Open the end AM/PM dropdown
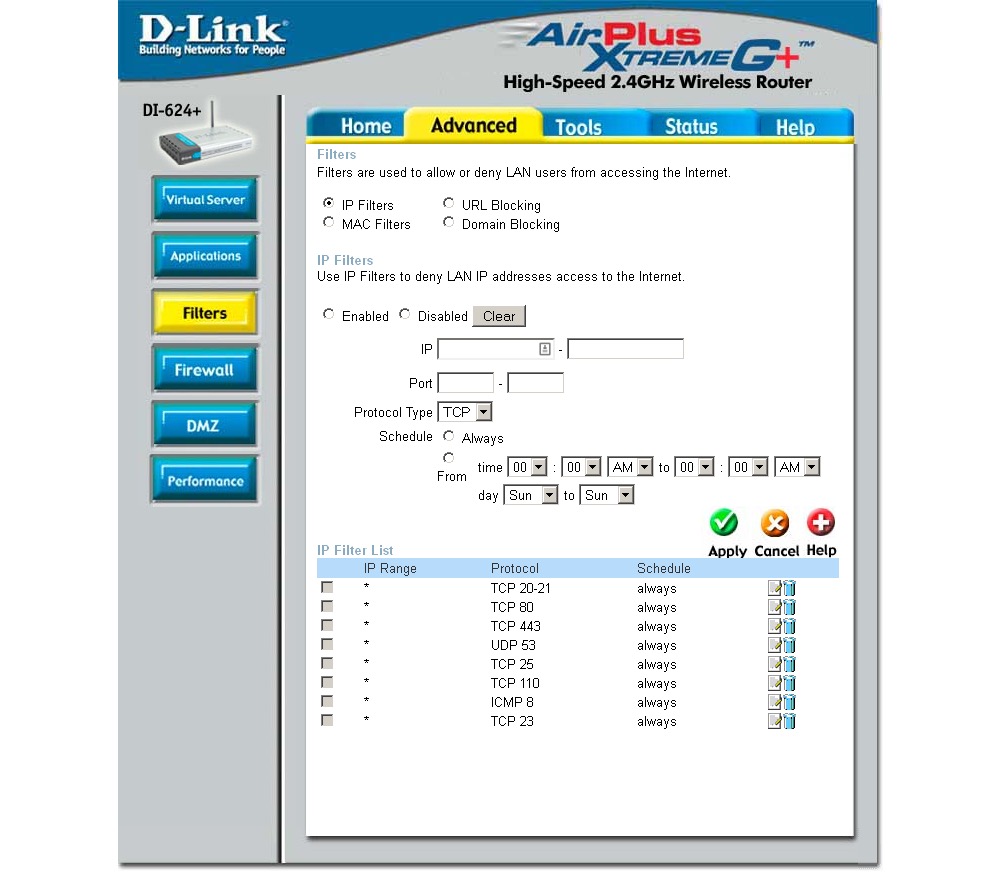Image resolution: width=1008 pixels, height=879 pixels. [798, 467]
